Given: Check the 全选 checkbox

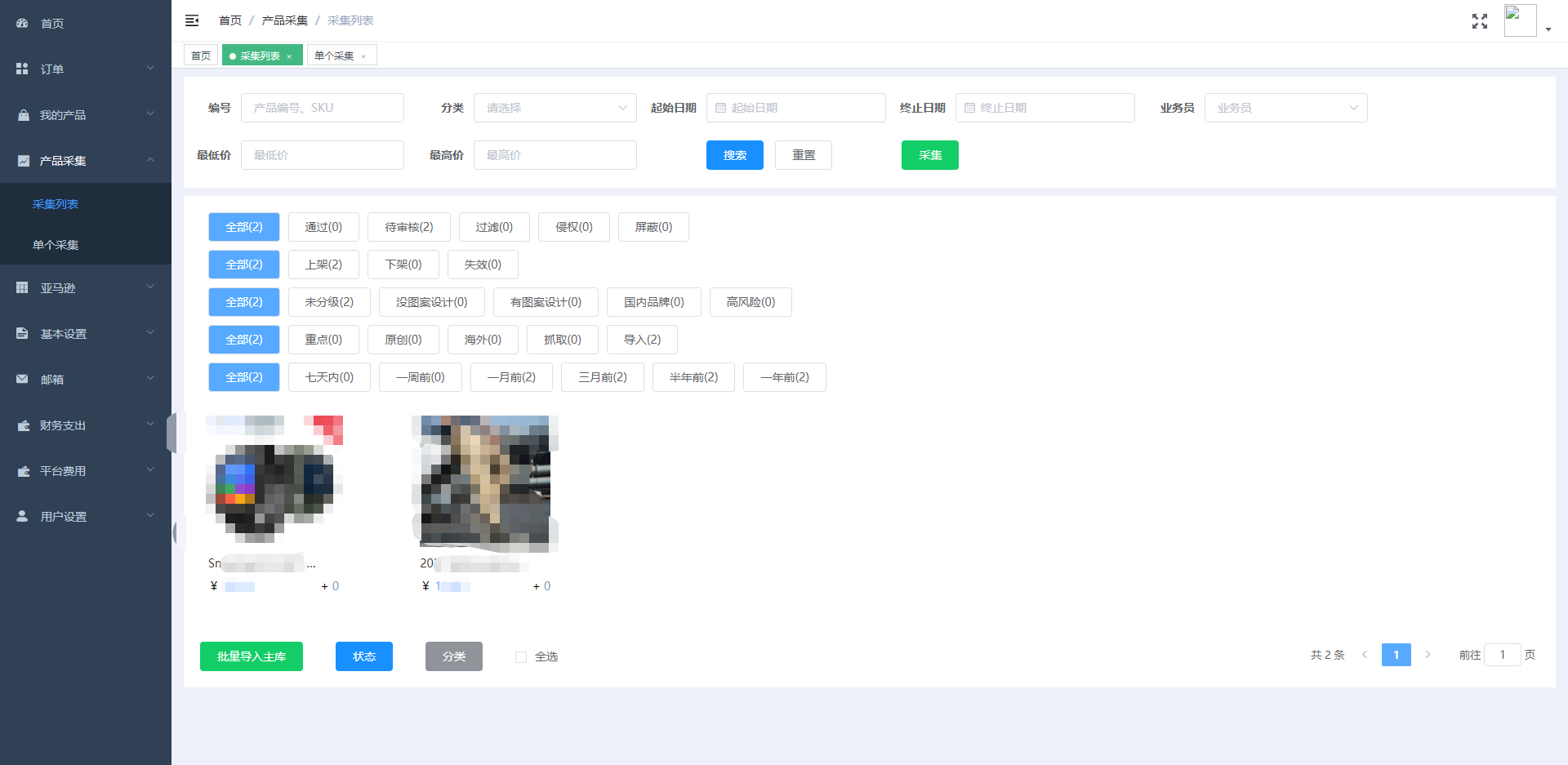Looking at the screenshot, I should [521, 657].
